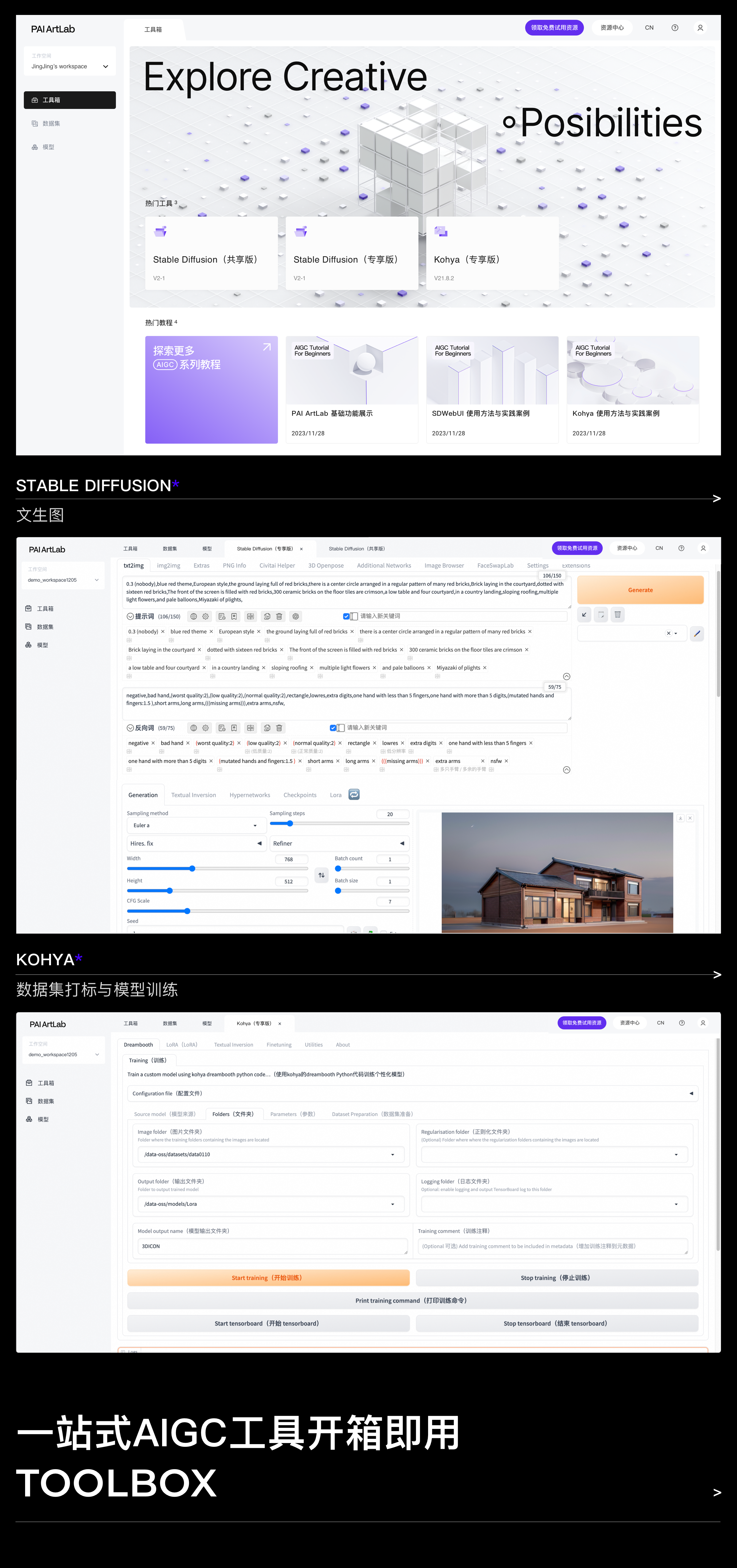Click the trash icon in the 提示词 toolbar
The height and width of the screenshot is (1568, 737).
click(279, 617)
